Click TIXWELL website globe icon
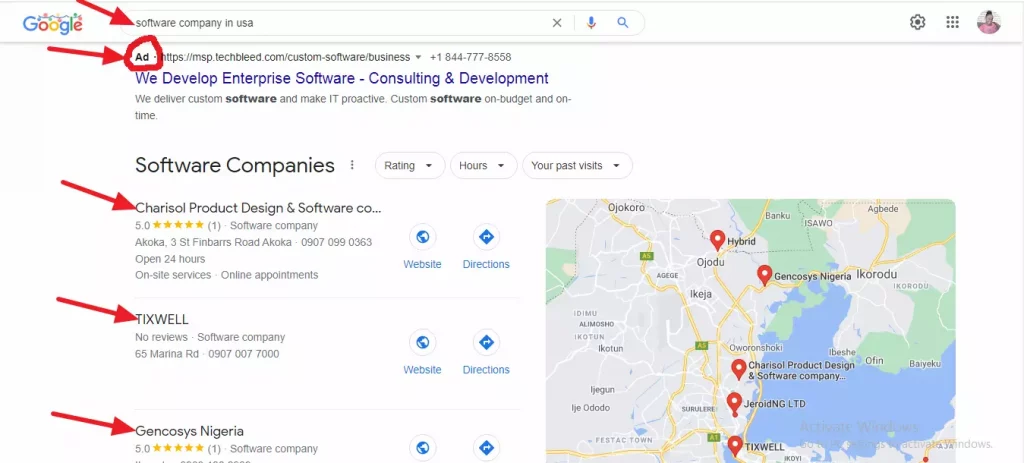 pos(423,342)
